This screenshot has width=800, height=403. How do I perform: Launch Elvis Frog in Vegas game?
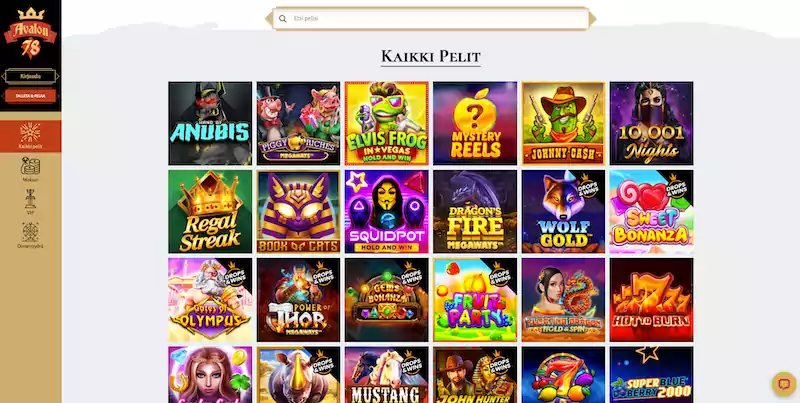pos(387,123)
